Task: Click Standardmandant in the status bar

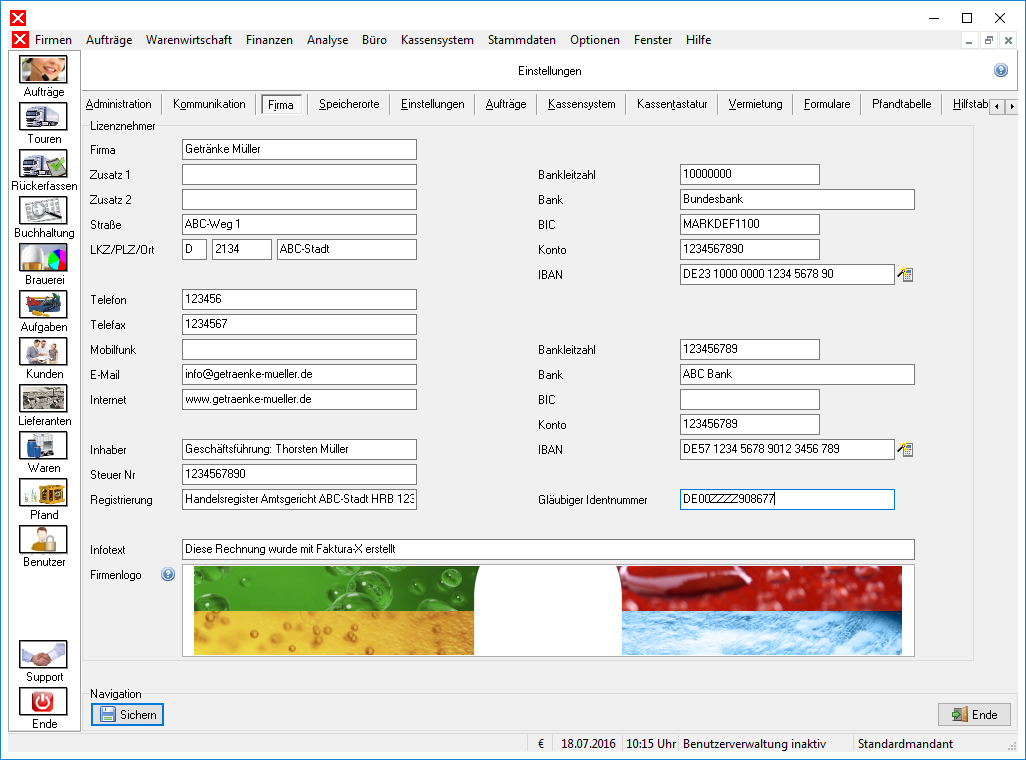Action: coord(905,744)
